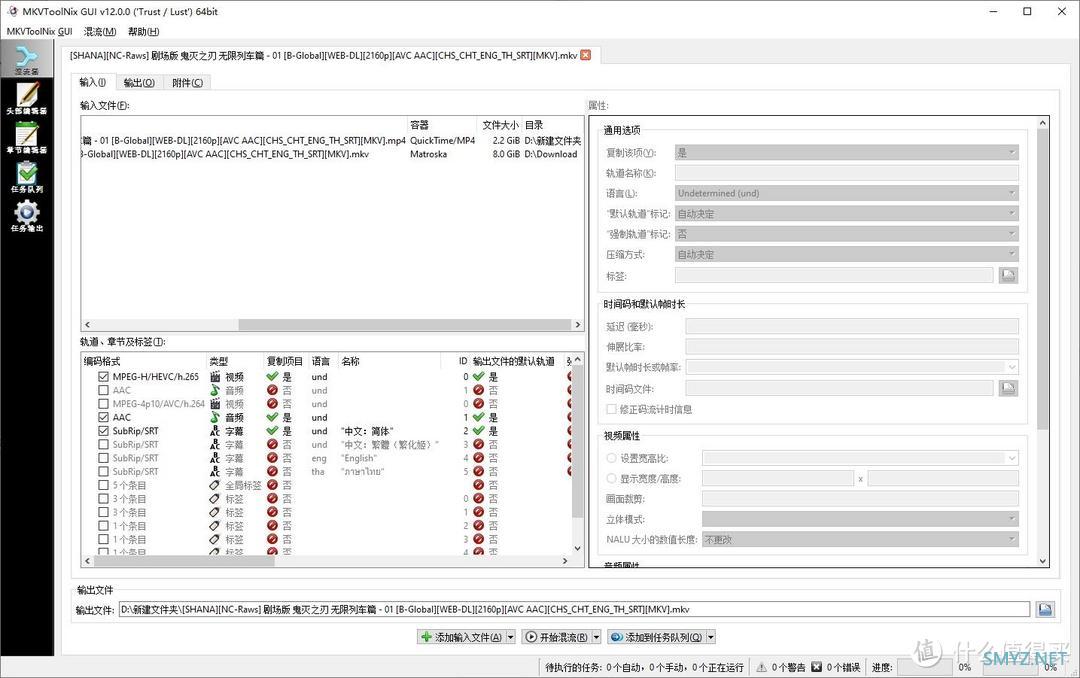
Task: Click the 开始混流 start multiplexing button
Action: [x=555, y=637]
